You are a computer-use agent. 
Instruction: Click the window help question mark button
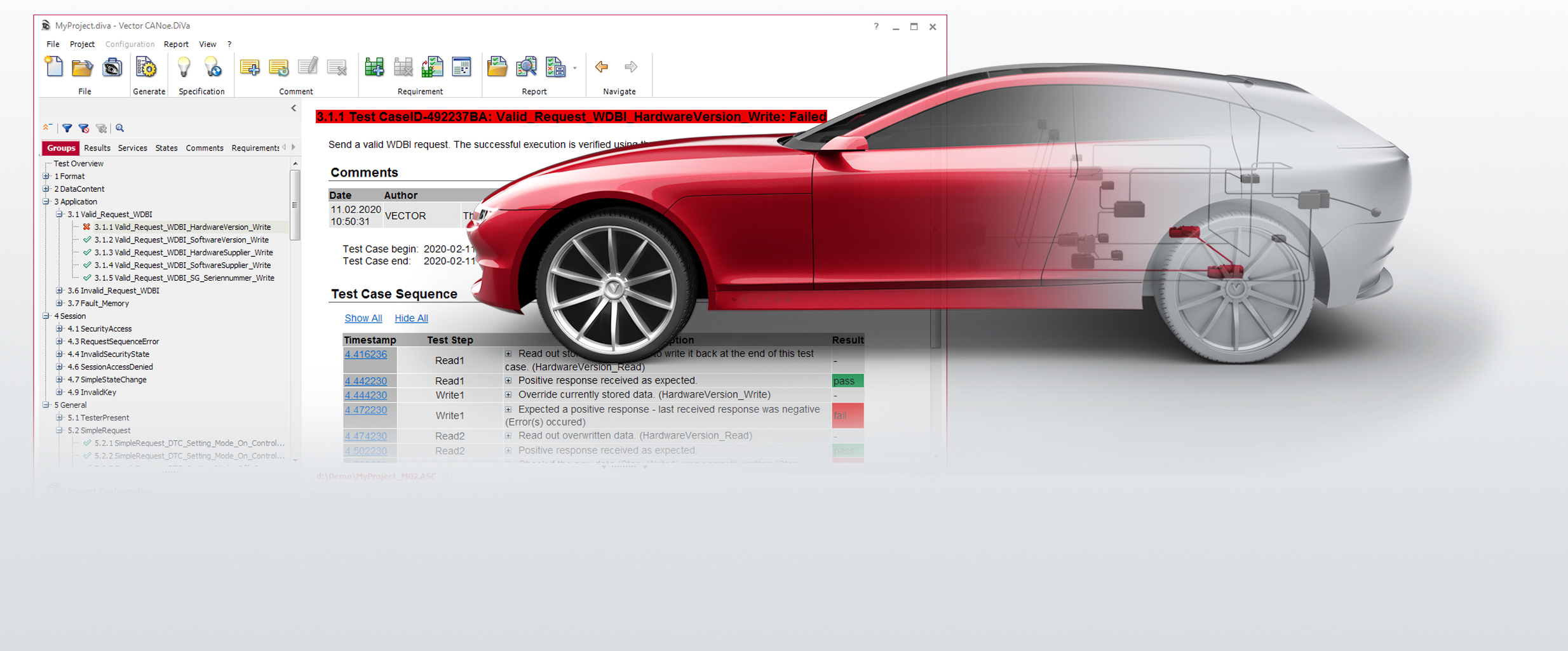click(x=876, y=27)
